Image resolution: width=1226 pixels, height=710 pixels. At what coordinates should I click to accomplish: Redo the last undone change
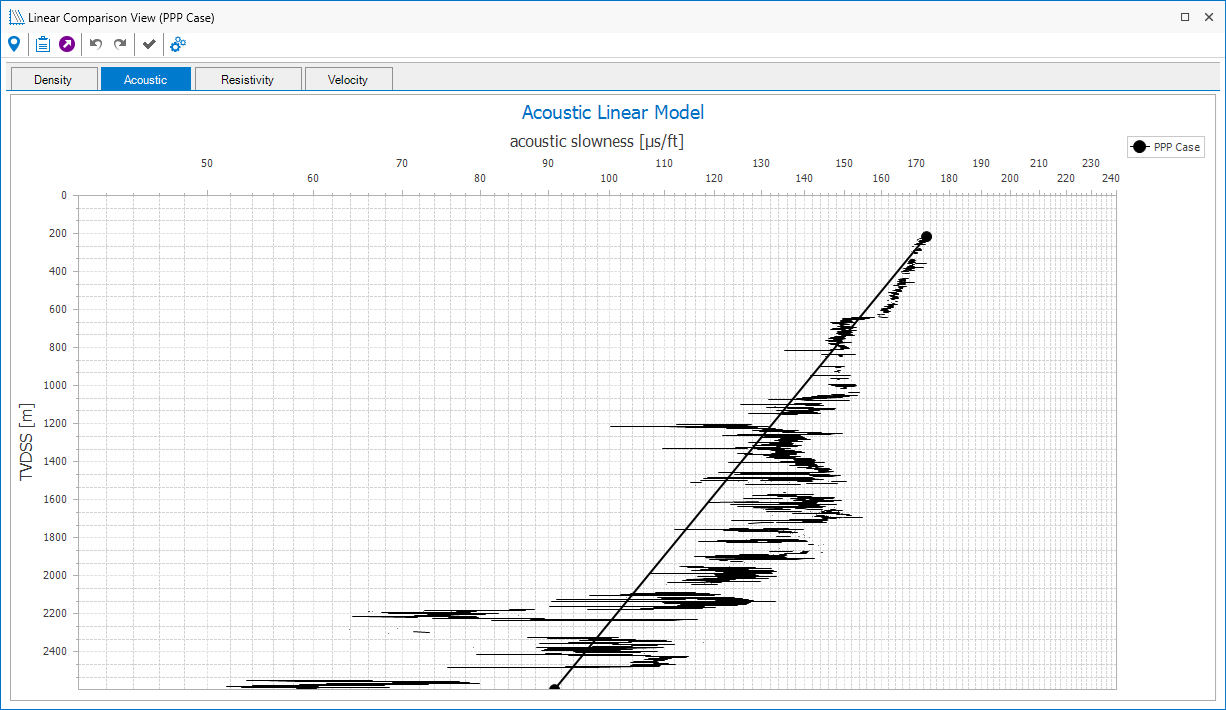(x=120, y=44)
